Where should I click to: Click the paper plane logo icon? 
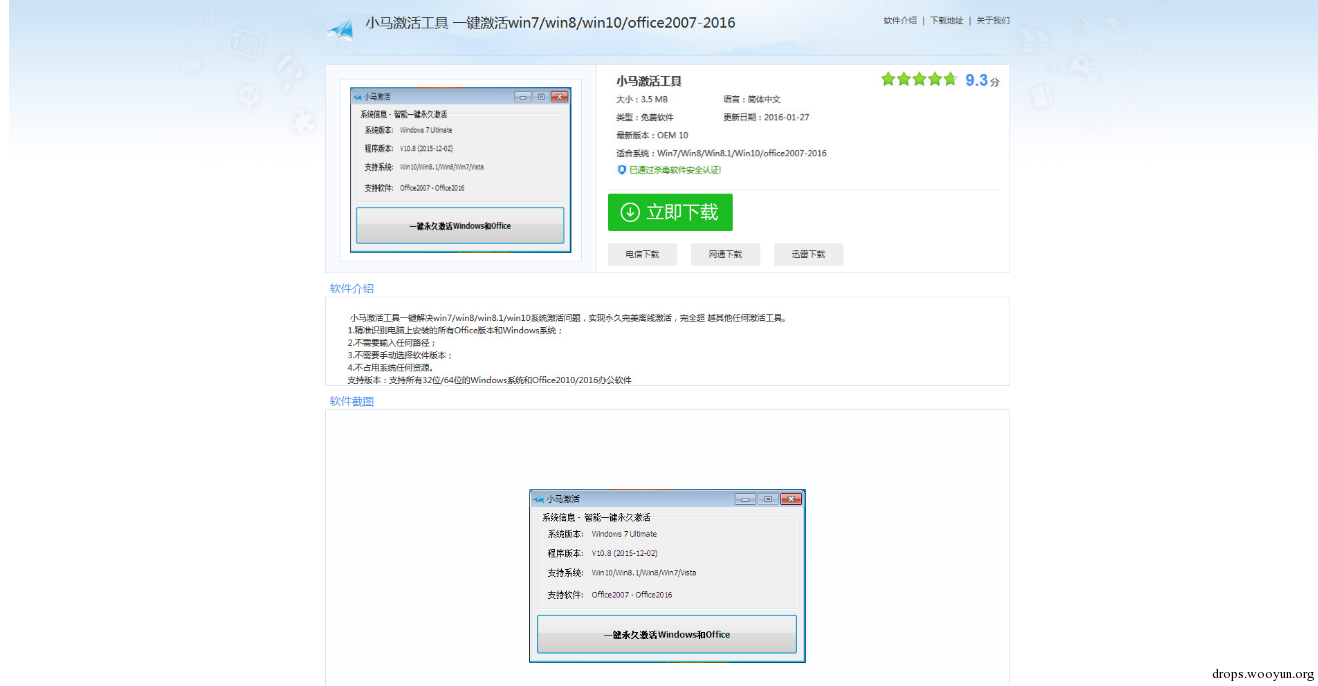coord(341,29)
